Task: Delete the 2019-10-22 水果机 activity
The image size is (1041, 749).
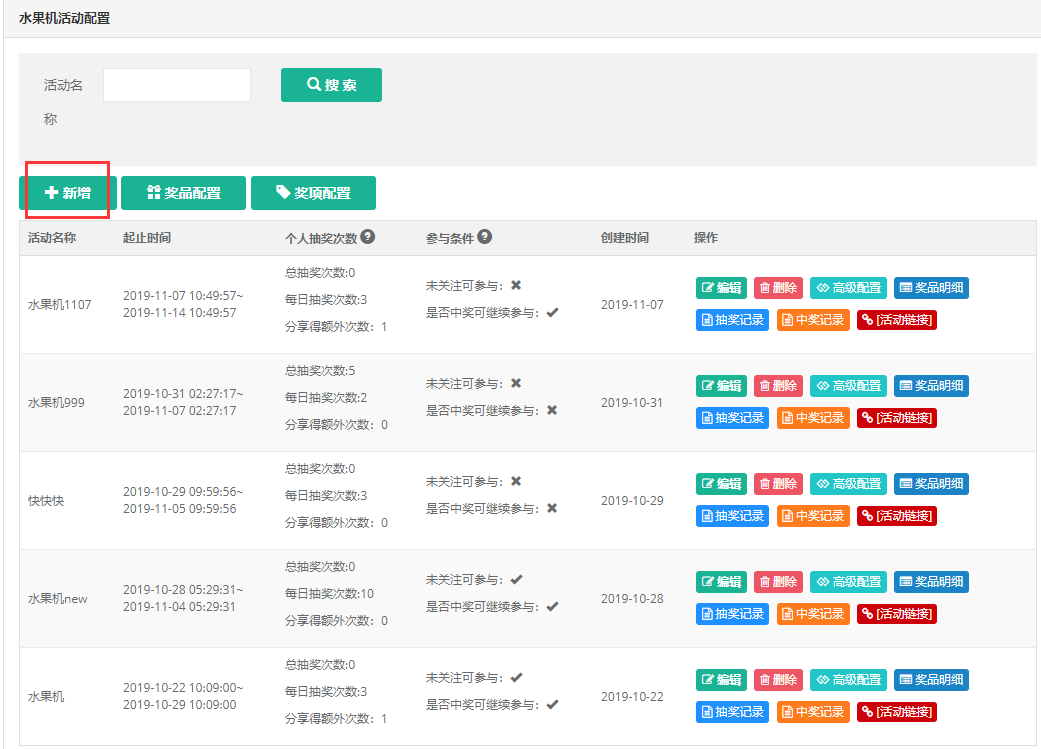Action: click(x=778, y=680)
